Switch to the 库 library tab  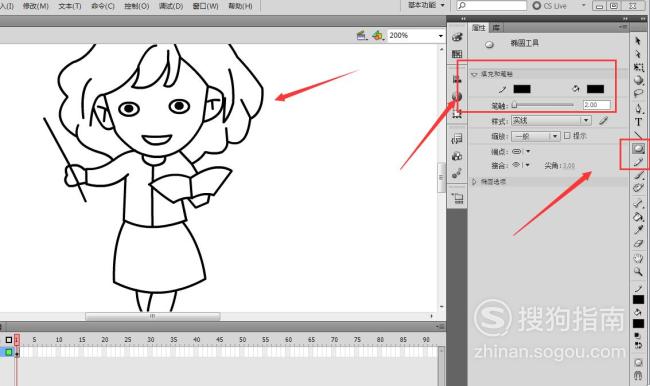pos(496,28)
